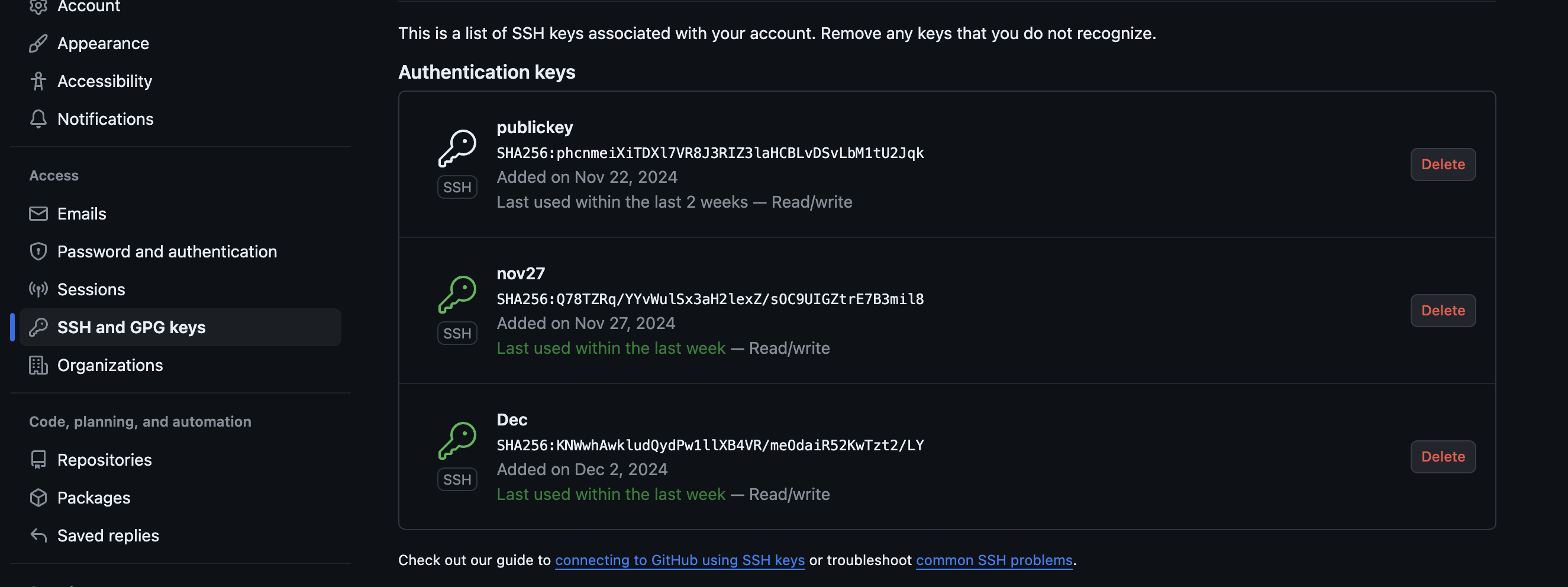
Task: Click the 'Dec' key title
Action: pos(512,420)
